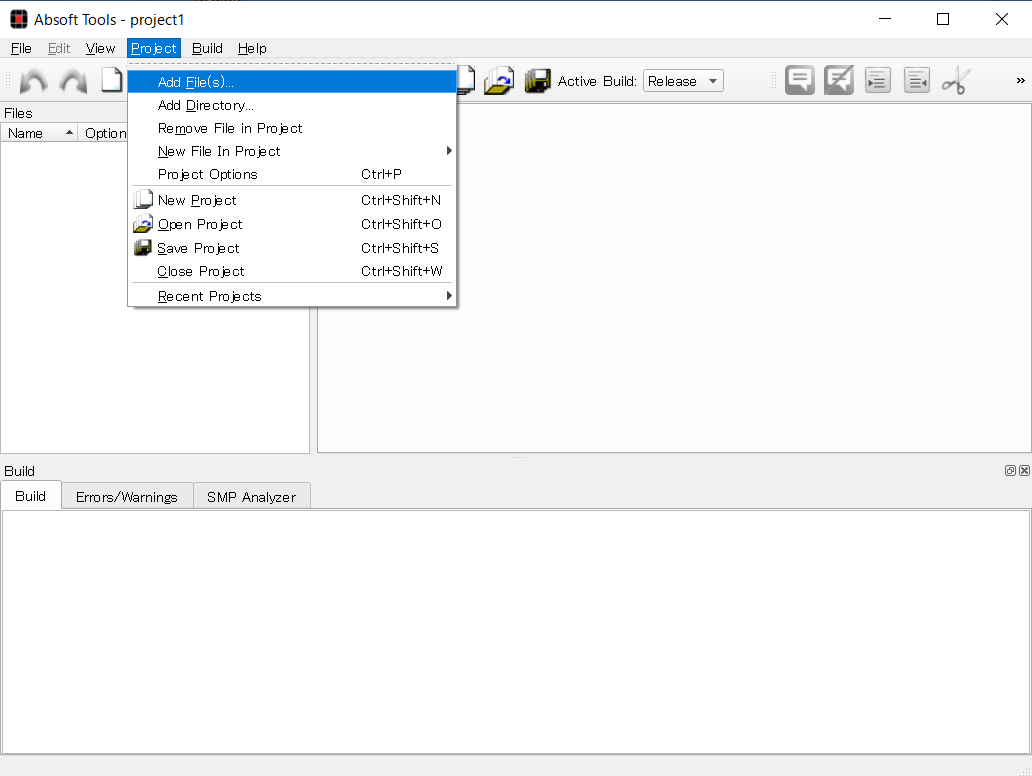This screenshot has height=776, width=1032.
Task: Click the Undo arrow in the toolbar
Action: pyautogui.click(x=34, y=82)
